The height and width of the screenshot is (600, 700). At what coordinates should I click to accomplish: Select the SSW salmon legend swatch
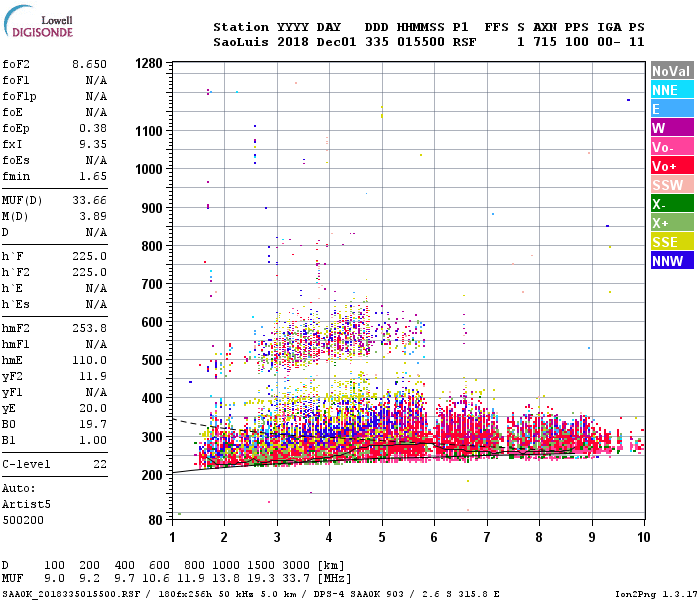672,185
